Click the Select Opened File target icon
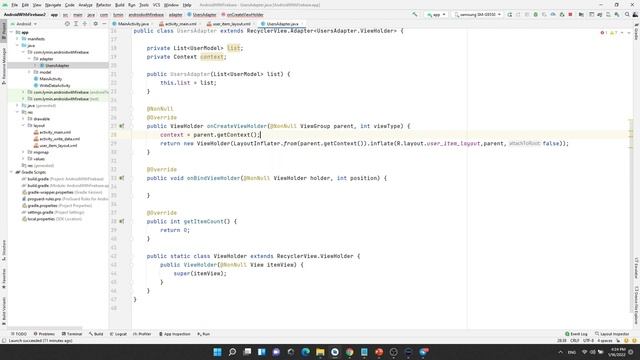Image resolution: width=640 pixels, height=360 pixels. click(67, 24)
